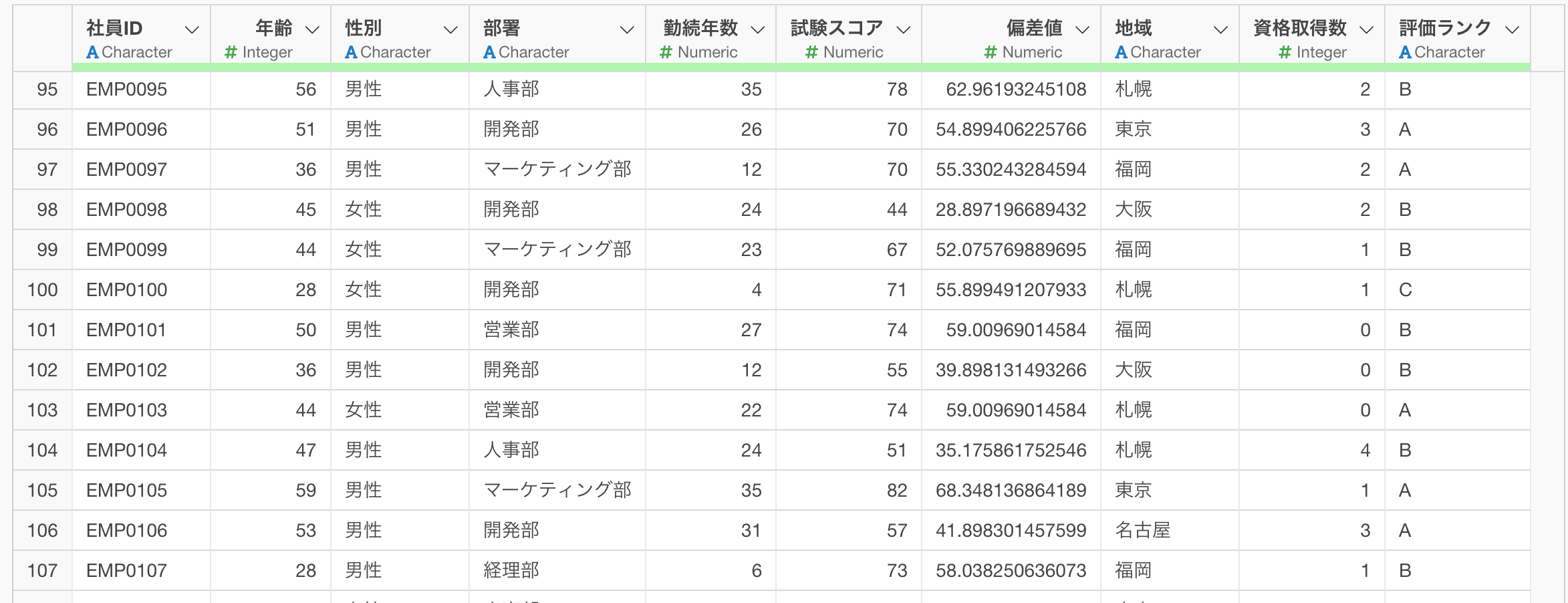Select the 経理部 department cell
The width and height of the screenshot is (1568, 603).
[511, 570]
